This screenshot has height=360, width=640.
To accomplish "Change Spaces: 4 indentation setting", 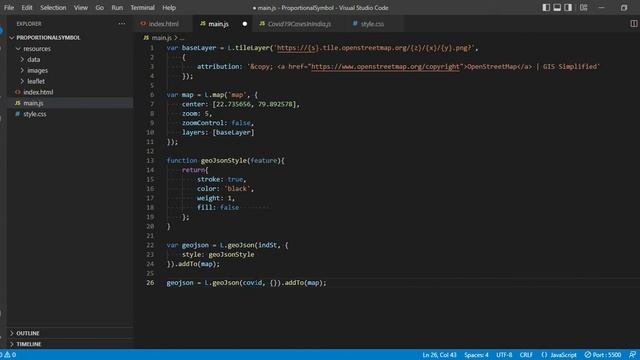I will [476, 355].
